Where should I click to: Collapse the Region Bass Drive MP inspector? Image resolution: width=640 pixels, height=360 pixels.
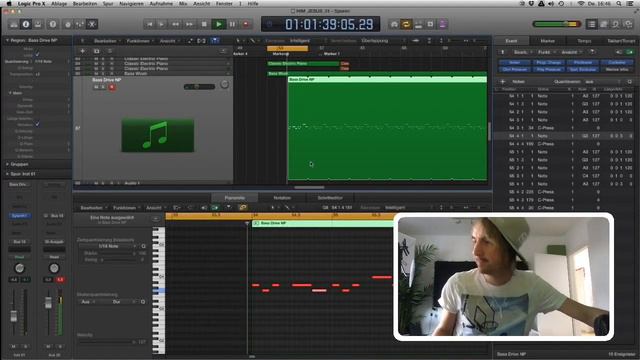click(7, 40)
